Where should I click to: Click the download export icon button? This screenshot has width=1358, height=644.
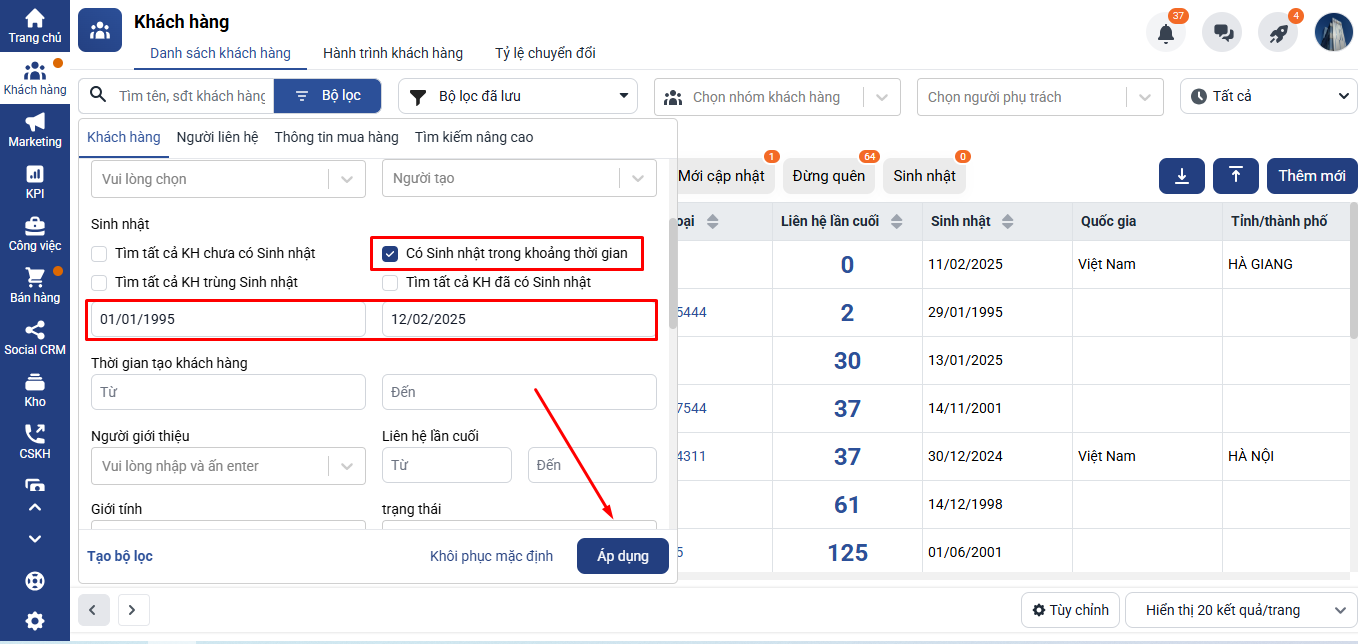coord(1182,176)
